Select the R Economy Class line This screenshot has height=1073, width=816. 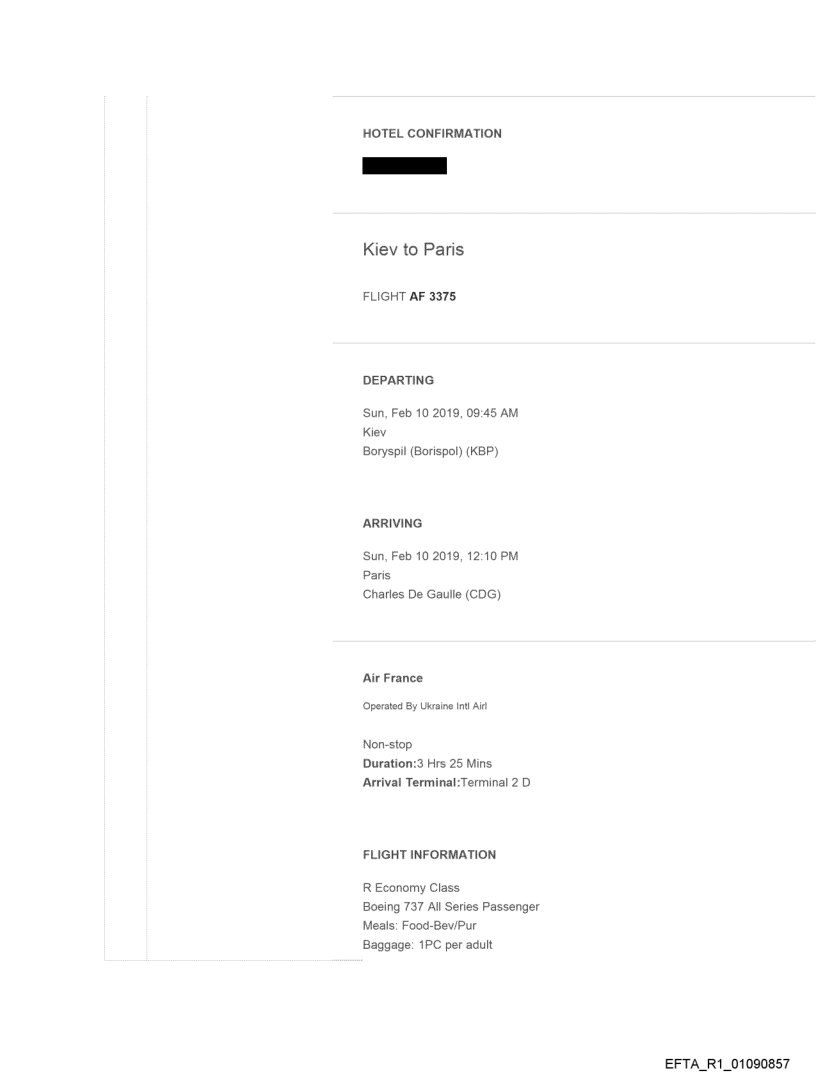tap(411, 888)
